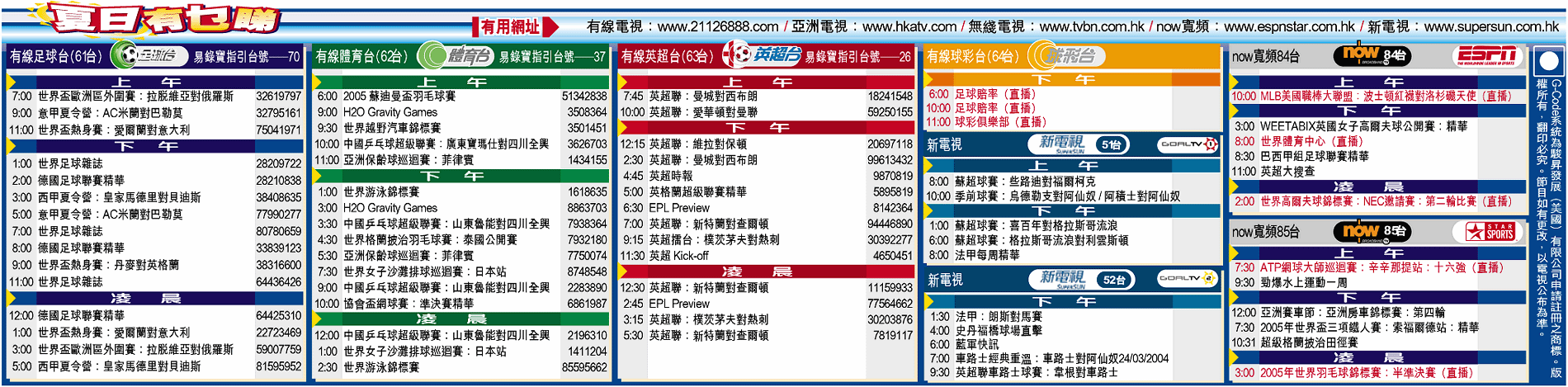Click the now 85台 broadband logo
The width and height of the screenshot is (1568, 387).
pos(1372,231)
